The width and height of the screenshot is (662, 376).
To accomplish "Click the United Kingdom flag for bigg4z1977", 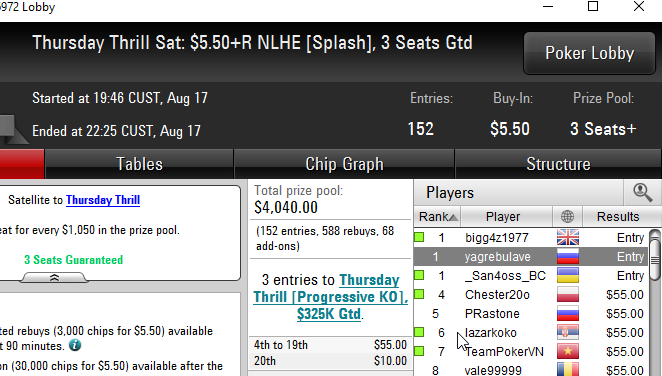I will 568,238.
